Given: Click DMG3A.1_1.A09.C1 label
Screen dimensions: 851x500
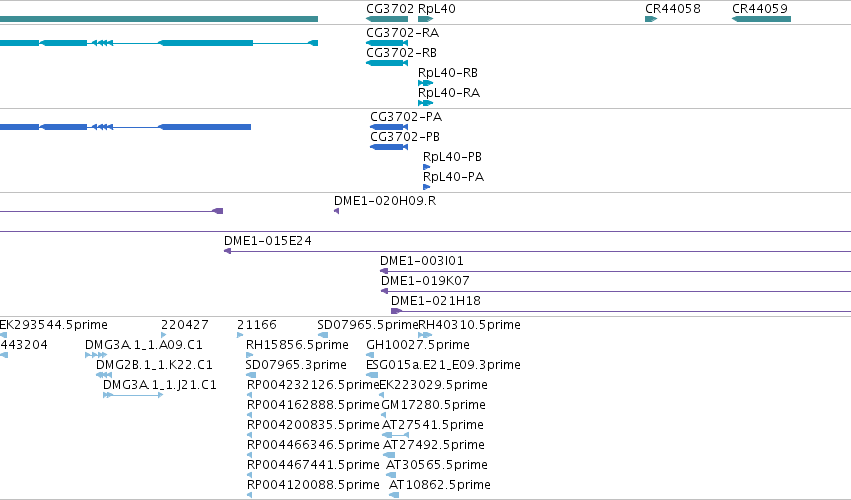Looking at the screenshot, I should pos(144,345).
